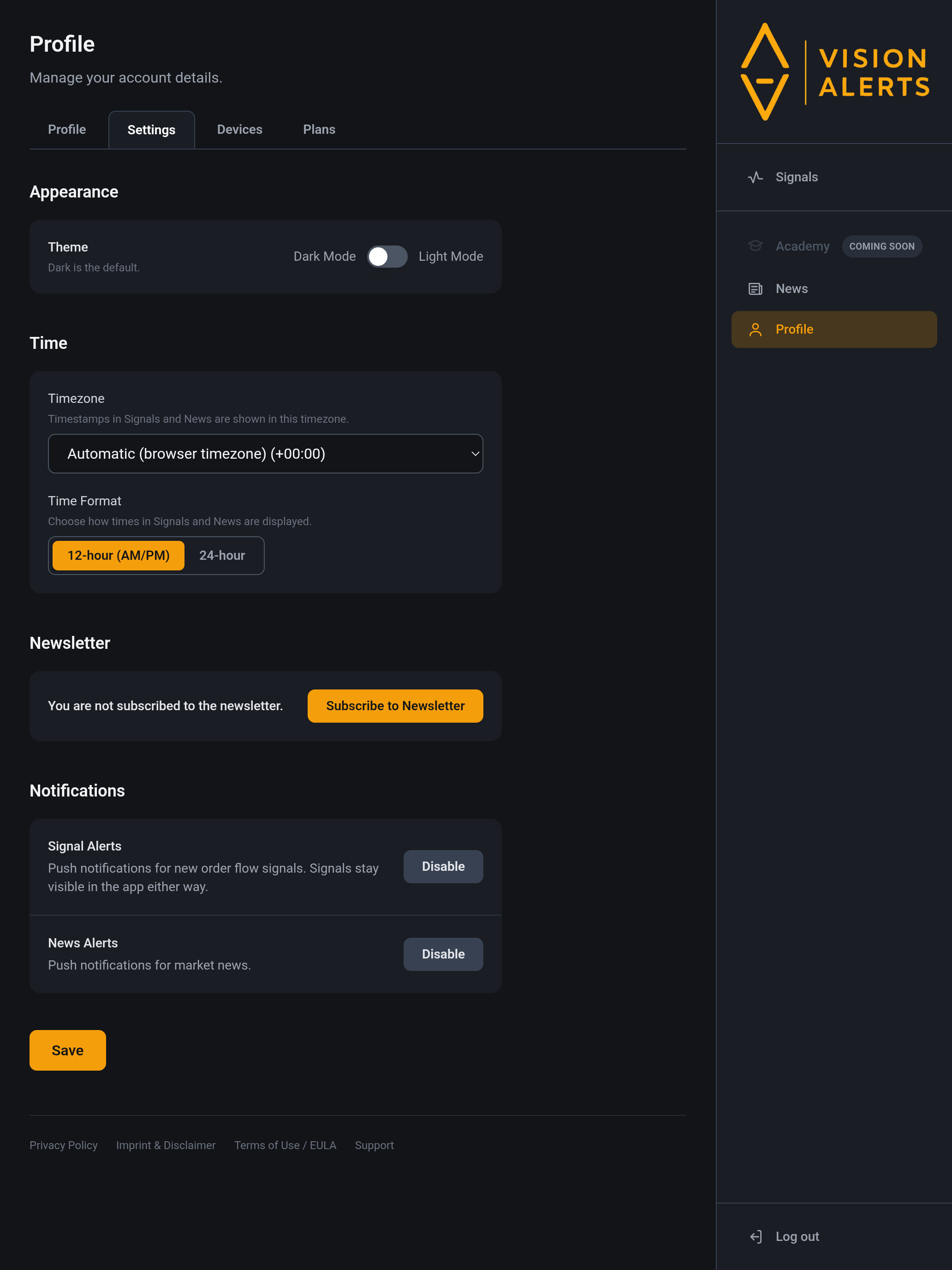Screen dimensions: 952x1270
Task: Click the Light Mode label
Action: [451, 257]
